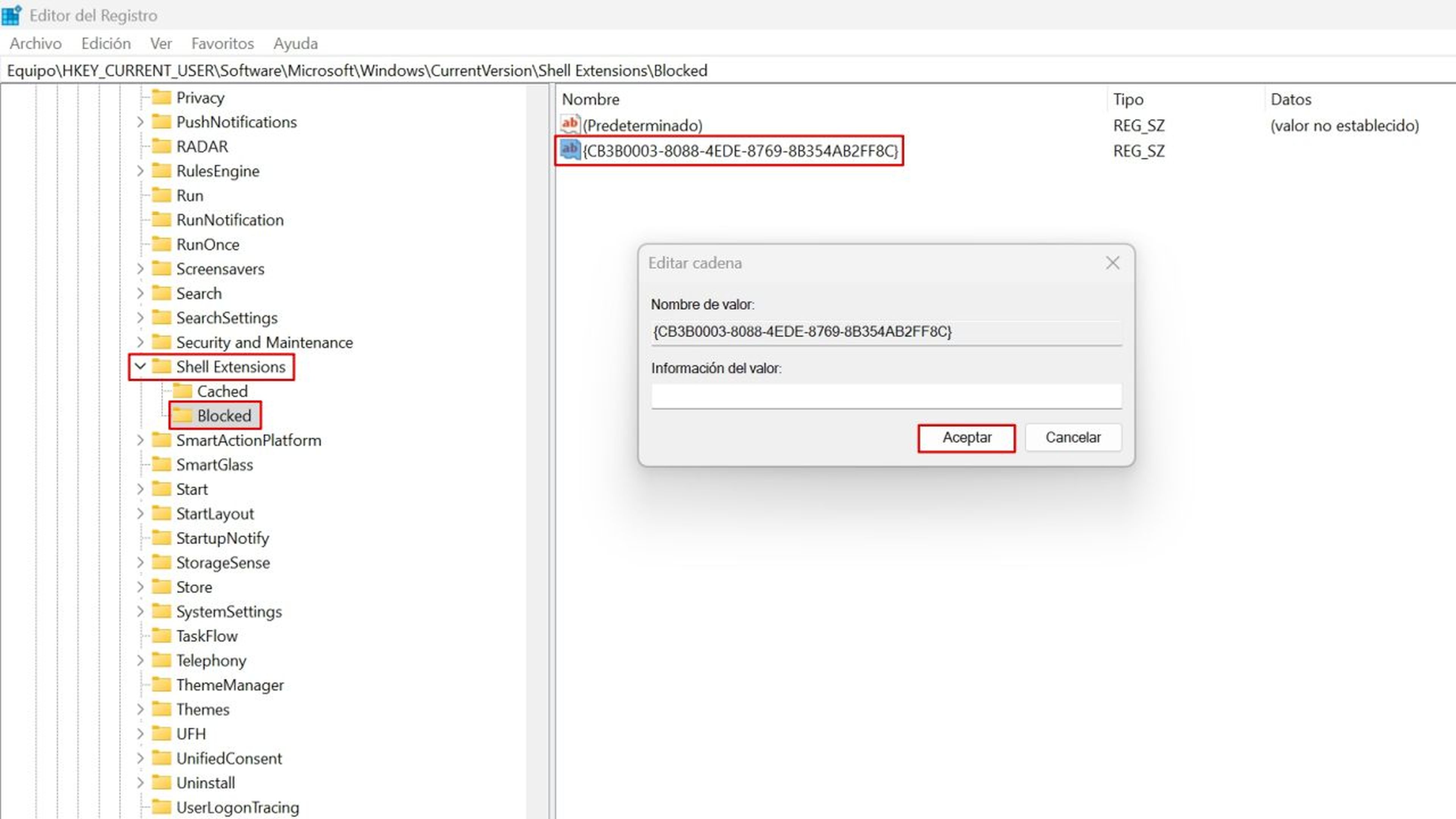Expand the SystemSettings key
The width and height of the screenshot is (1456, 819).
click(x=140, y=612)
